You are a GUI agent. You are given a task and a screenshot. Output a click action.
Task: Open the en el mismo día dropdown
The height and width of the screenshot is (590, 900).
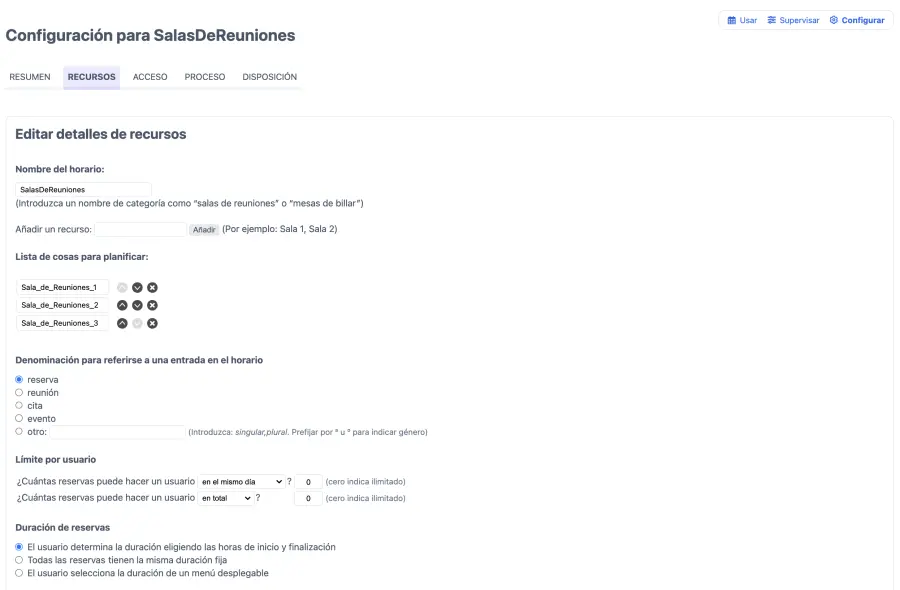[243, 481]
